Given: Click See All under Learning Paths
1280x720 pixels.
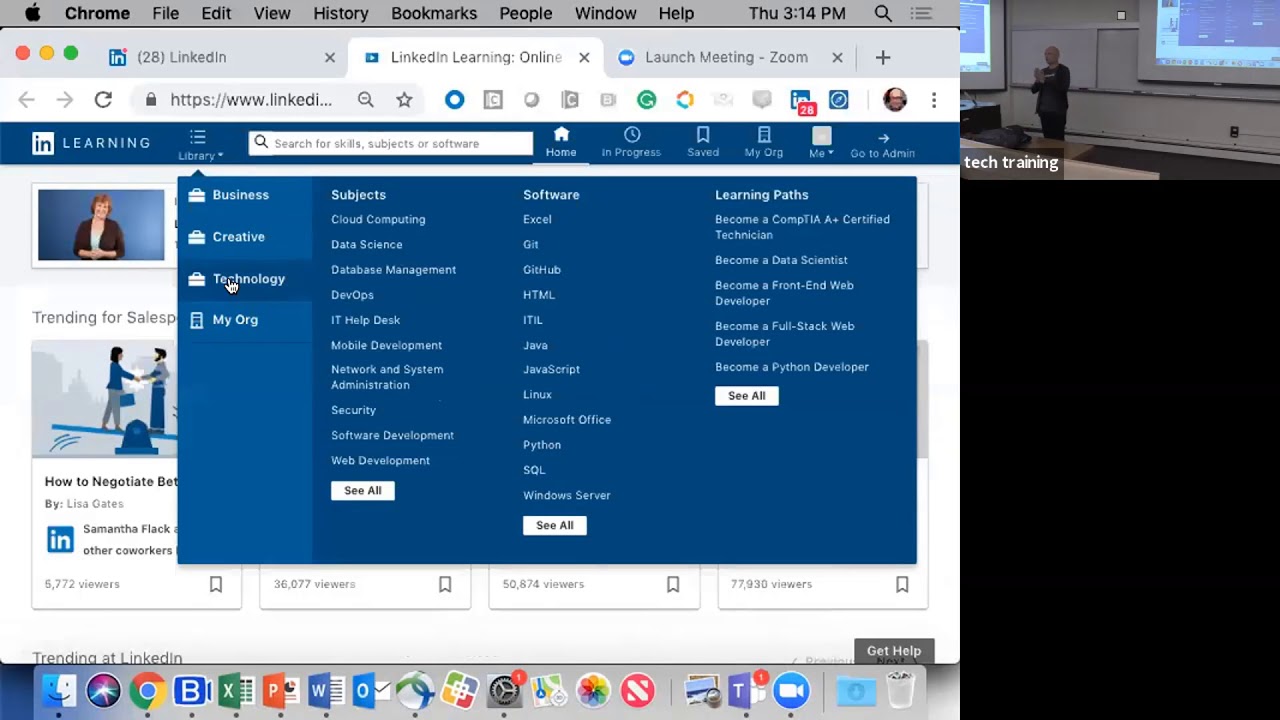Looking at the screenshot, I should [x=747, y=396].
